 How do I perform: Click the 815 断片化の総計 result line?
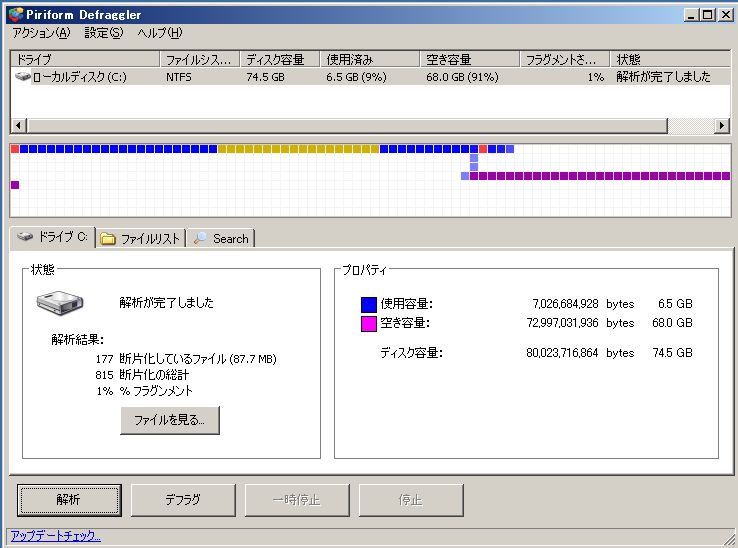[142, 375]
